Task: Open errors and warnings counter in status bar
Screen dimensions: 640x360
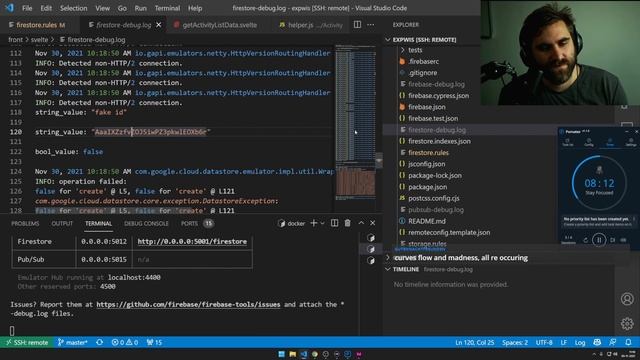Action: pos(125,342)
